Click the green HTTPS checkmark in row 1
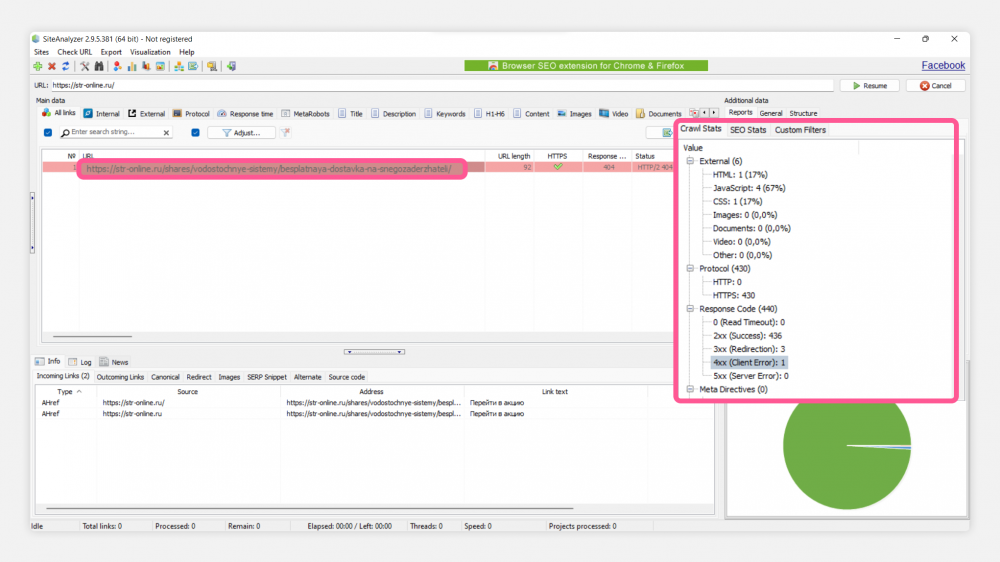The image size is (1000, 562). 558,167
